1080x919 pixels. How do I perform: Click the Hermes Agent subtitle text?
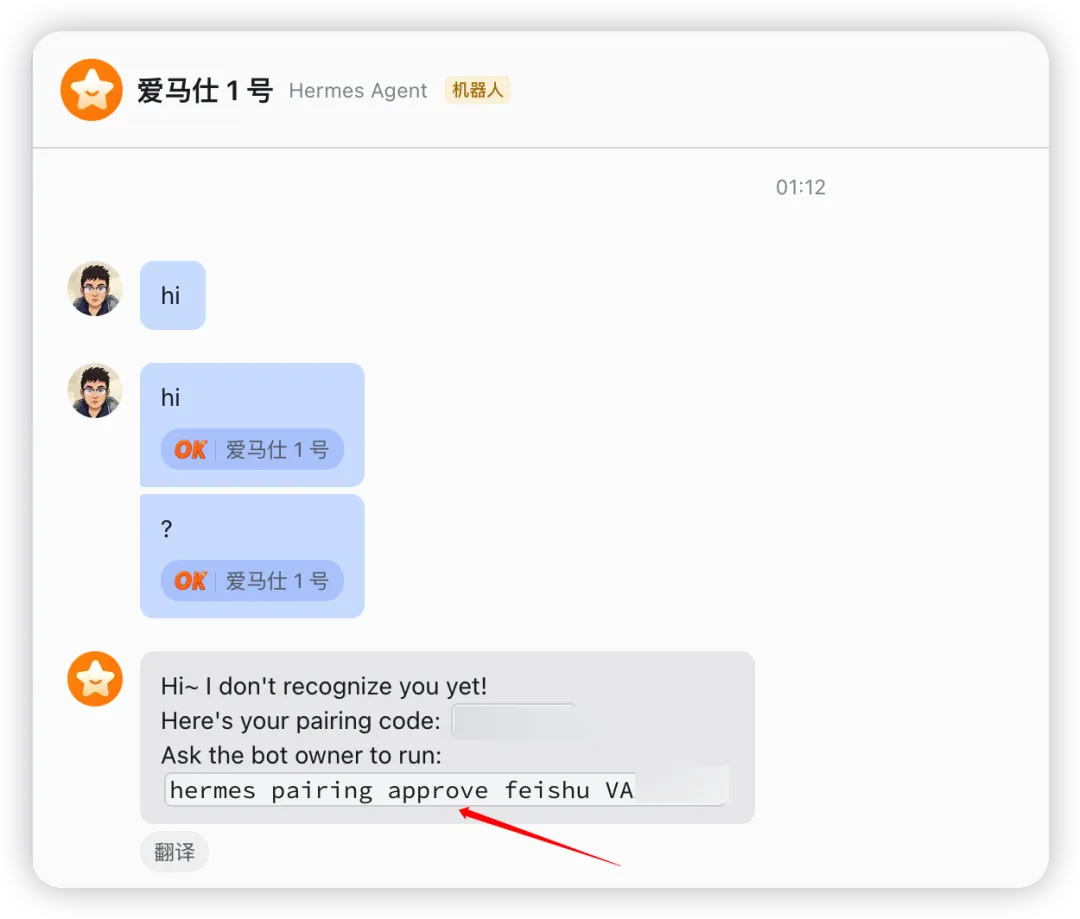tap(358, 90)
